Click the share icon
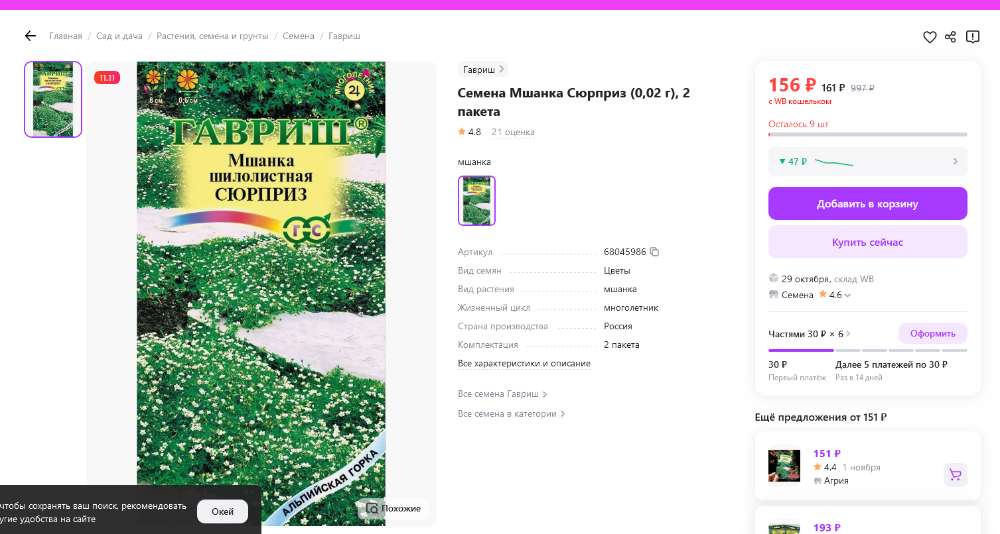 coord(950,37)
